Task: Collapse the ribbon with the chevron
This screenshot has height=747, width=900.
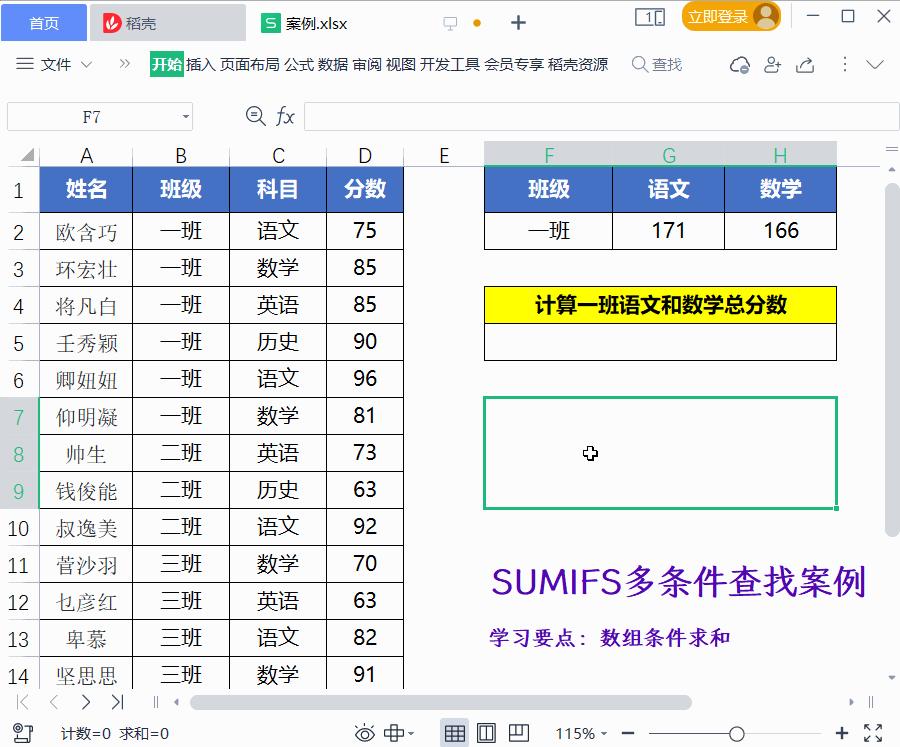Action: tap(874, 63)
